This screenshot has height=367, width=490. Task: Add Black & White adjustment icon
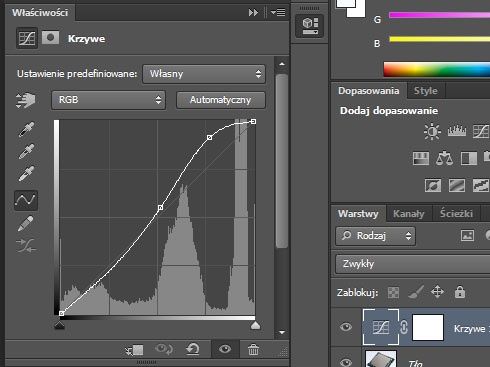click(x=469, y=159)
